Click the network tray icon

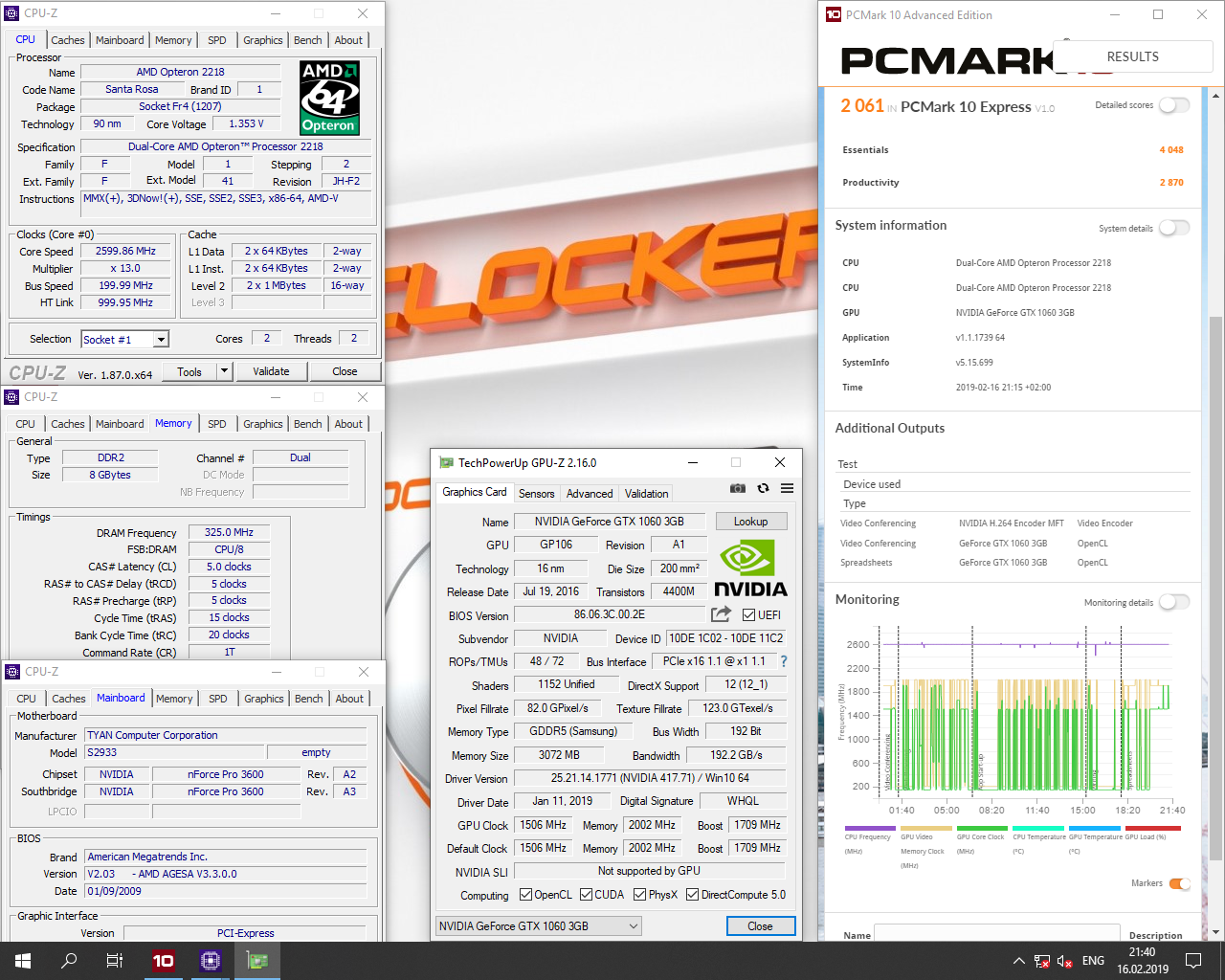pos(1042,961)
